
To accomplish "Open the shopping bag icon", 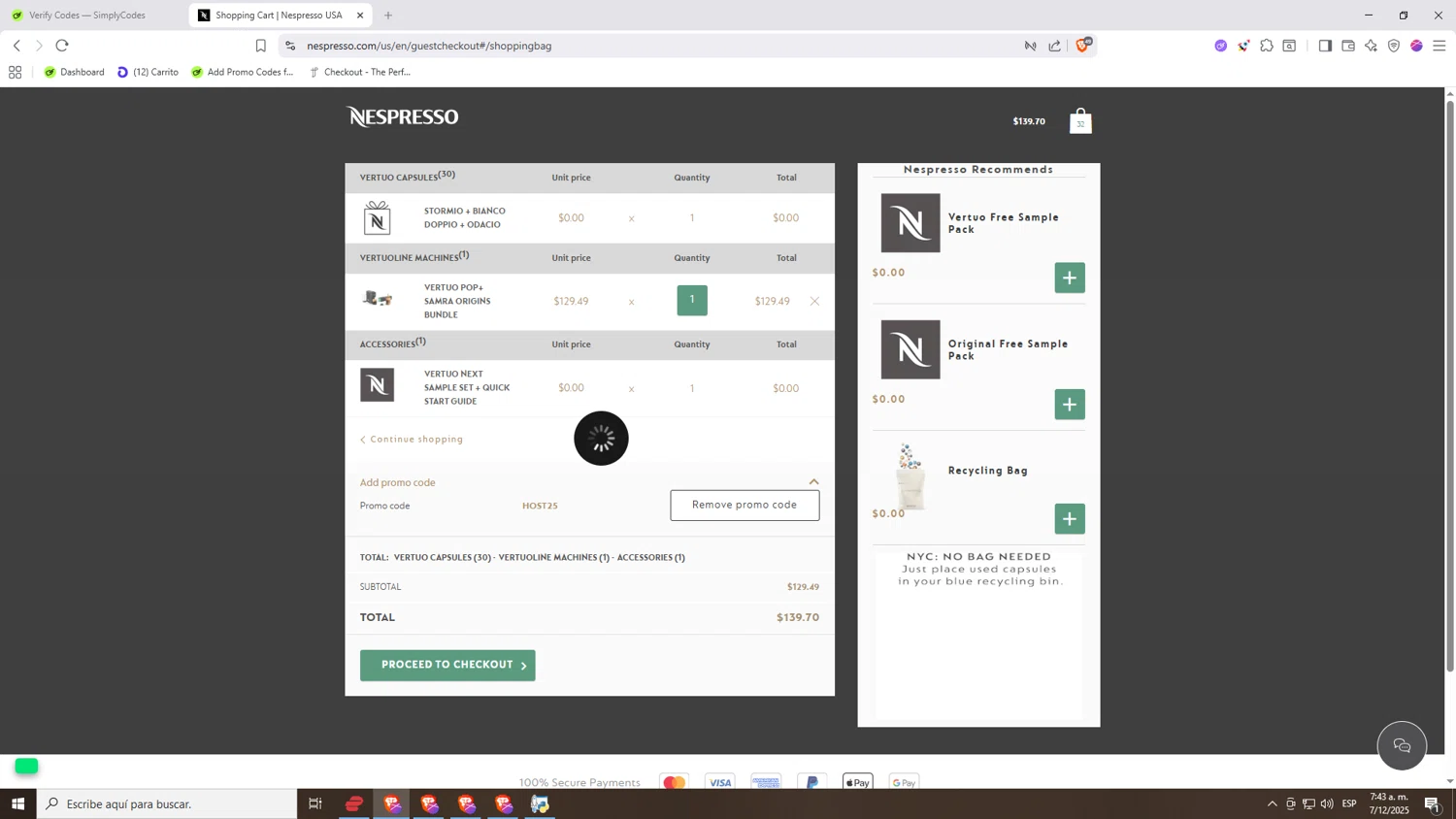I will click(x=1080, y=121).
